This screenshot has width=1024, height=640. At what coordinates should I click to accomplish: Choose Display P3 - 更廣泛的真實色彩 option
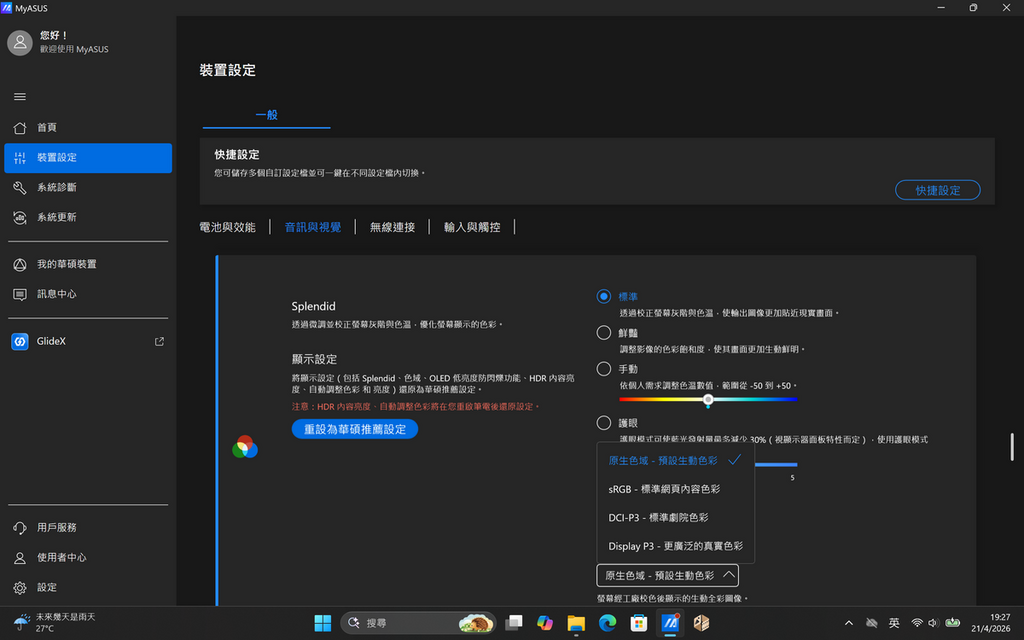[x=675, y=546]
